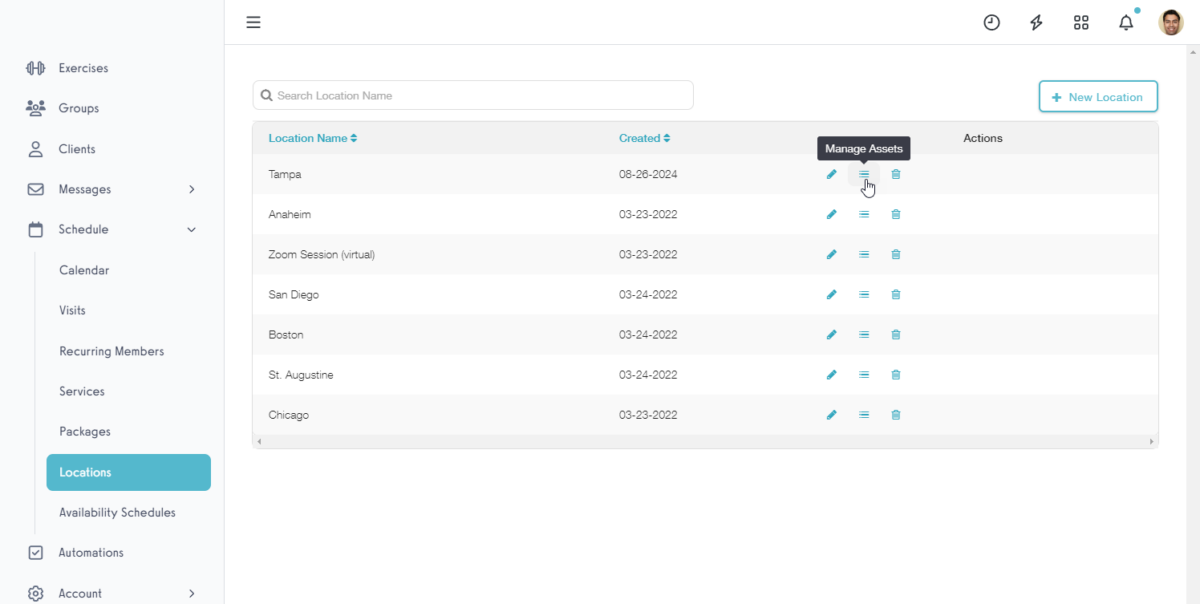Click the clock history icon in the top bar
Viewport: 1200px width, 604px height.
click(x=991, y=21)
